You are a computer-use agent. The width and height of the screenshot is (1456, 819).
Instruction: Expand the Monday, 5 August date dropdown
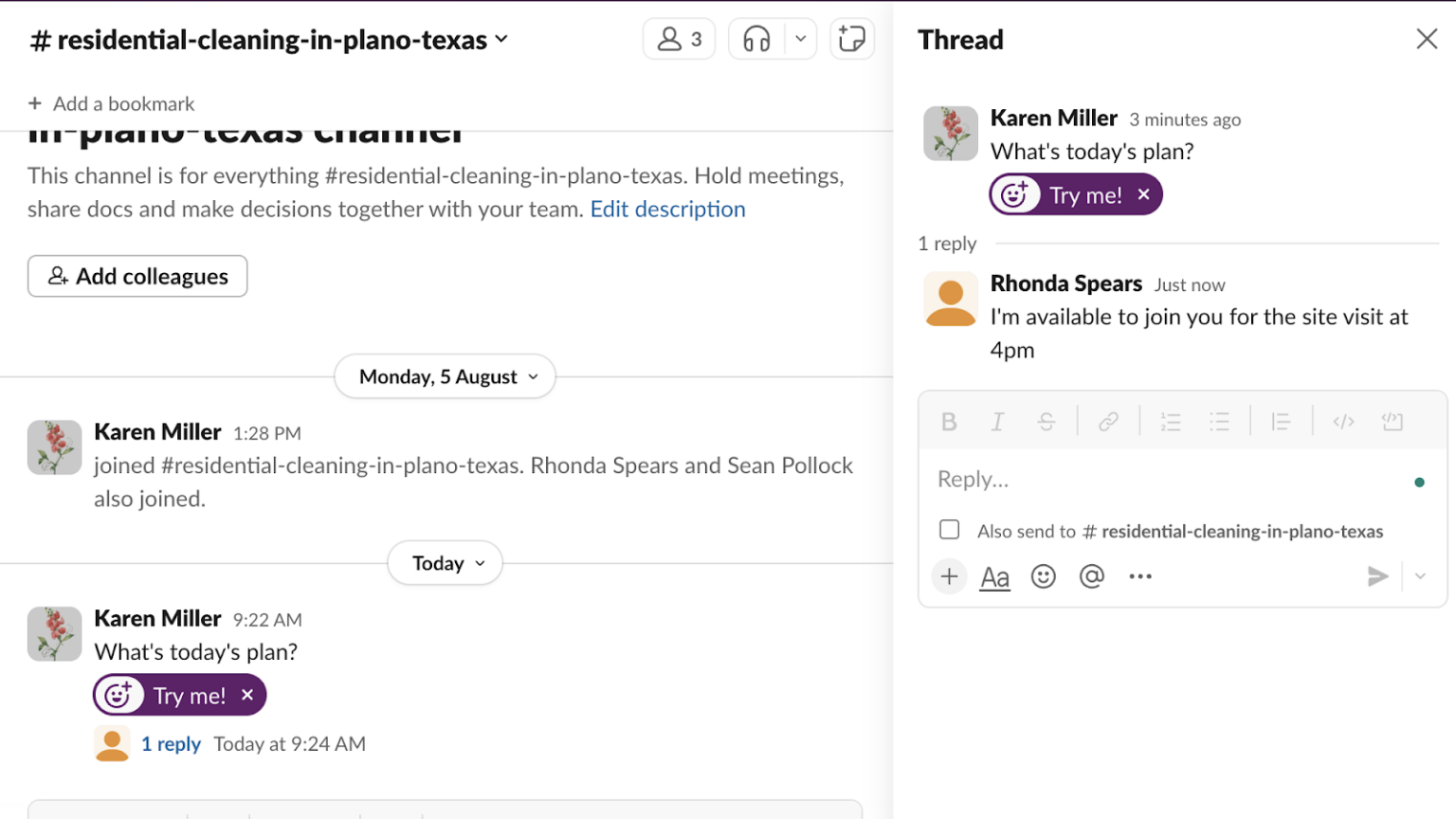tap(445, 376)
